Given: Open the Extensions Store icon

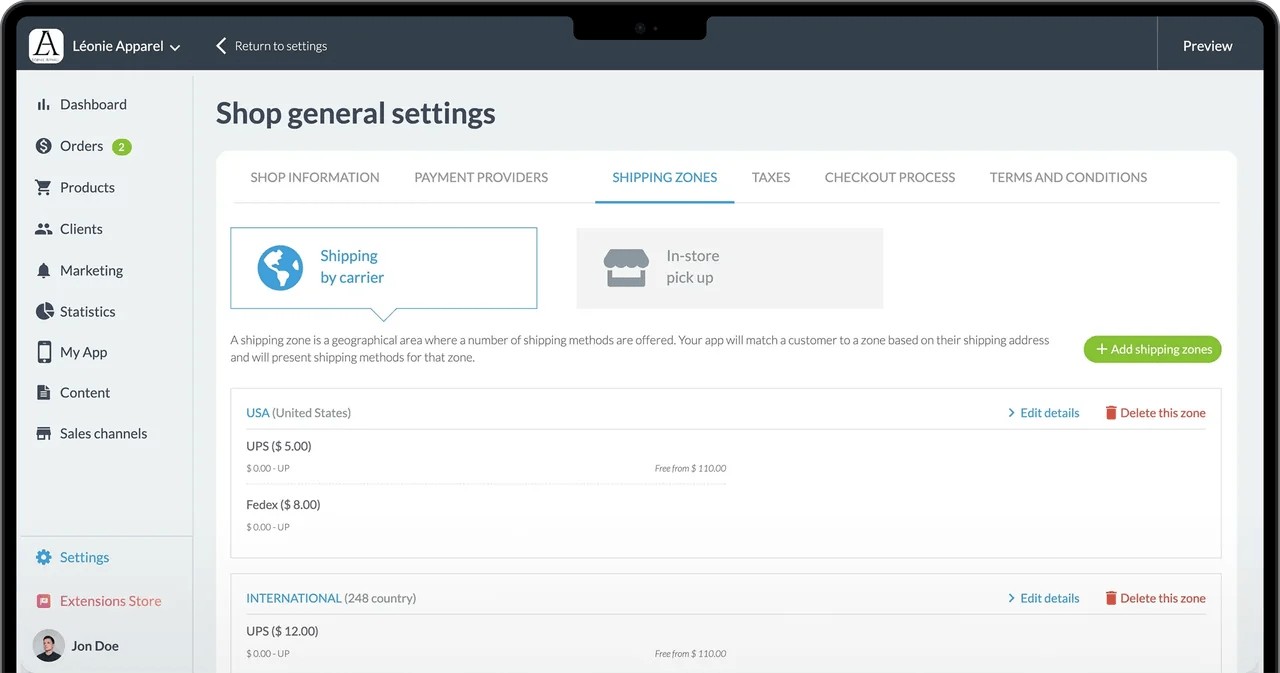Looking at the screenshot, I should click(x=43, y=601).
